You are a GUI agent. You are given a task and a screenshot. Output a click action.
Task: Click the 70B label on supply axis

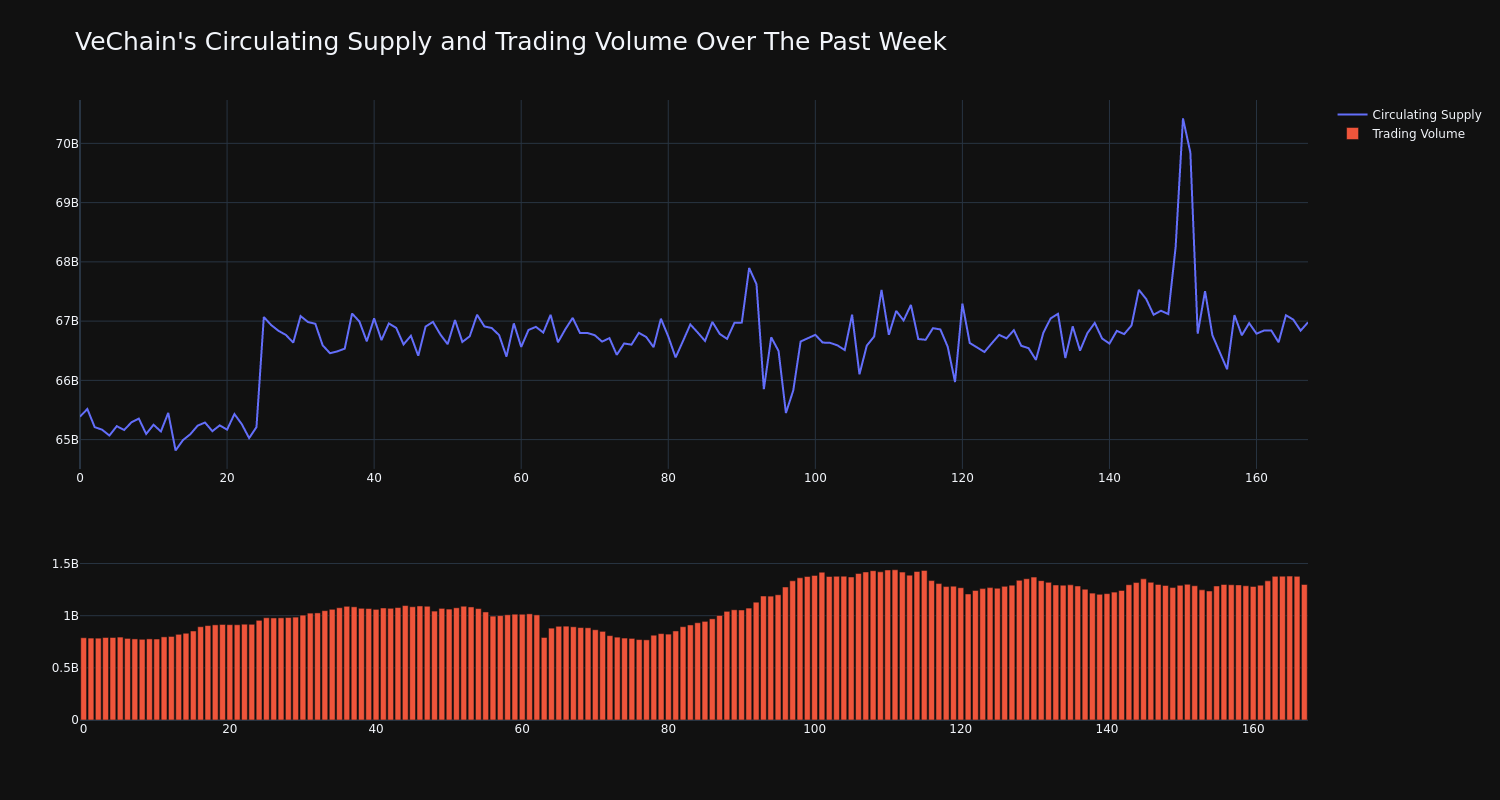(x=66, y=144)
